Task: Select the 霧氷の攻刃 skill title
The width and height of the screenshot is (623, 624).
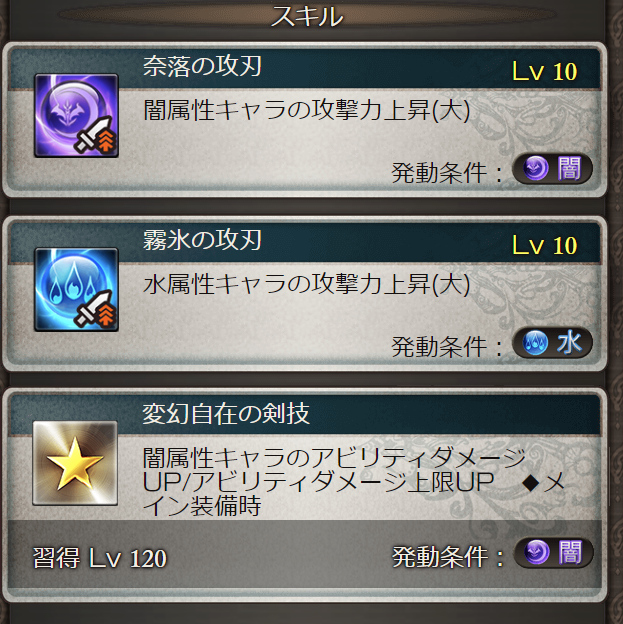Action: coord(202,240)
